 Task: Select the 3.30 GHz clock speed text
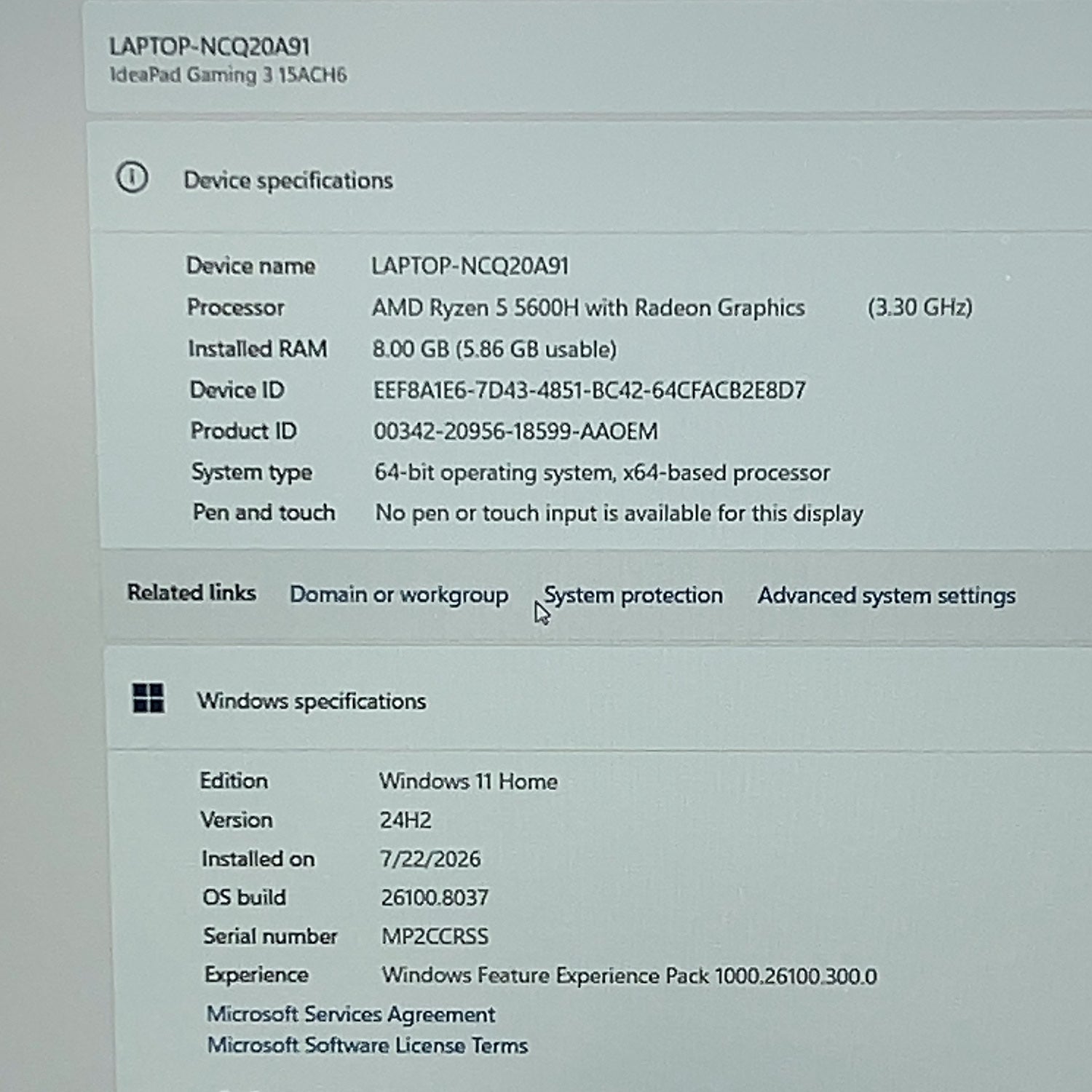[x=920, y=307]
